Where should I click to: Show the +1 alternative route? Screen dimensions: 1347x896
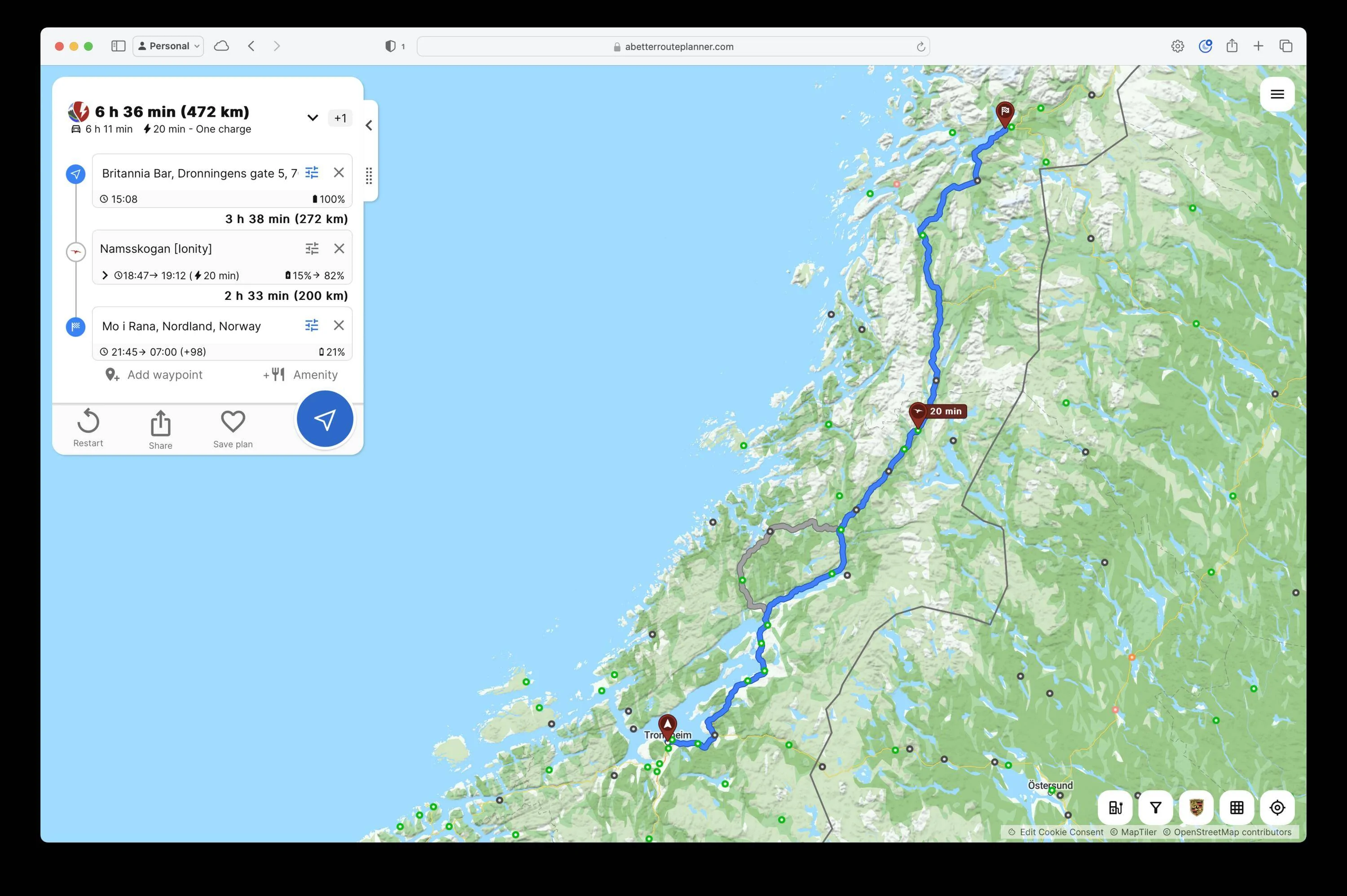pyautogui.click(x=340, y=119)
